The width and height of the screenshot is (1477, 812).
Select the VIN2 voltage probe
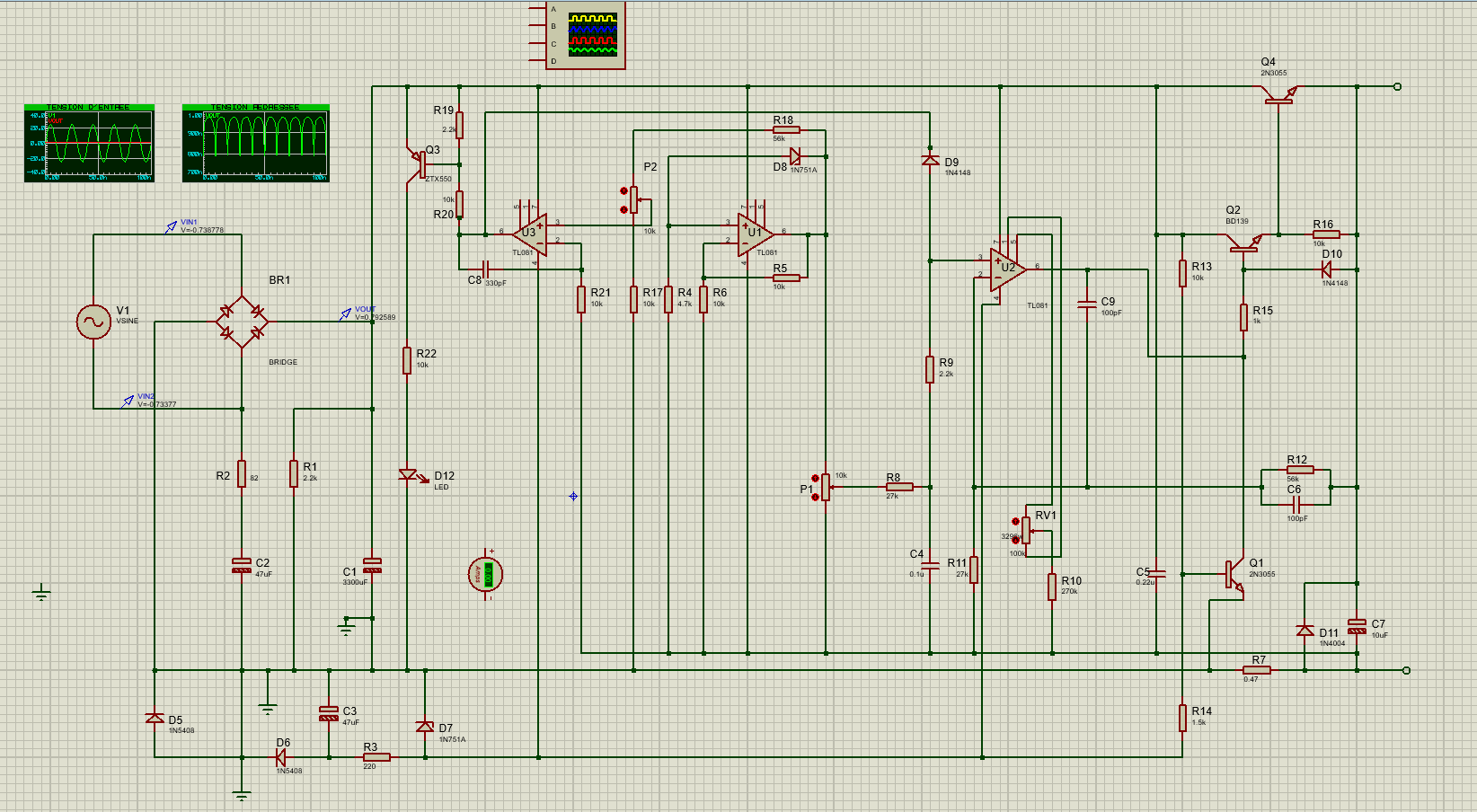(128, 401)
